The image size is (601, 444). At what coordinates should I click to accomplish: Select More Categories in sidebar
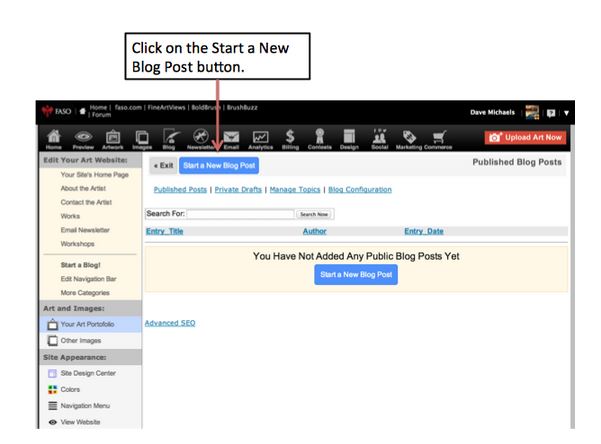[x=85, y=293]
